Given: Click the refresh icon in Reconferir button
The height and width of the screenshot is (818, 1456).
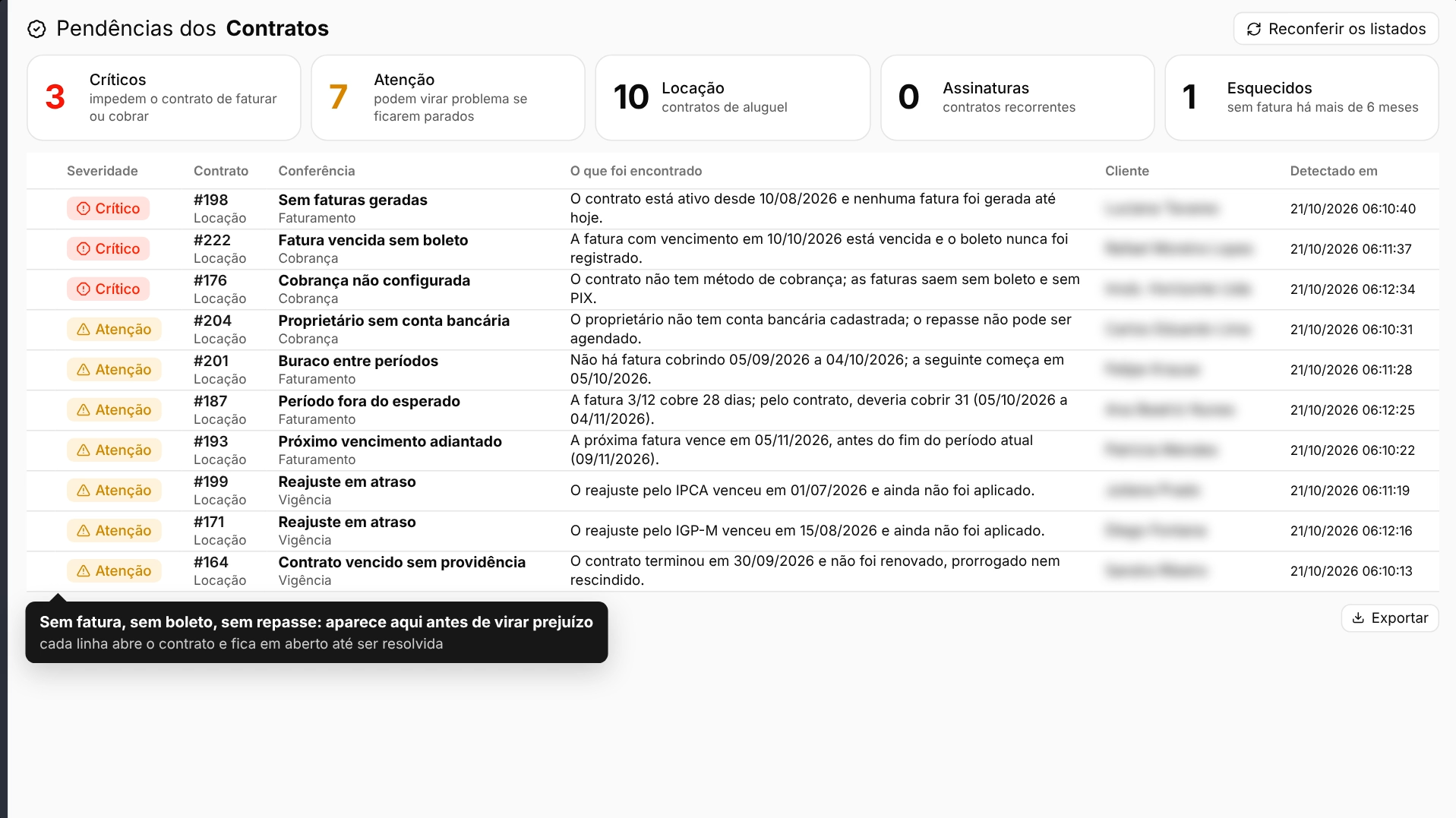Looking at the screenshot, I should pos(1254,29).
